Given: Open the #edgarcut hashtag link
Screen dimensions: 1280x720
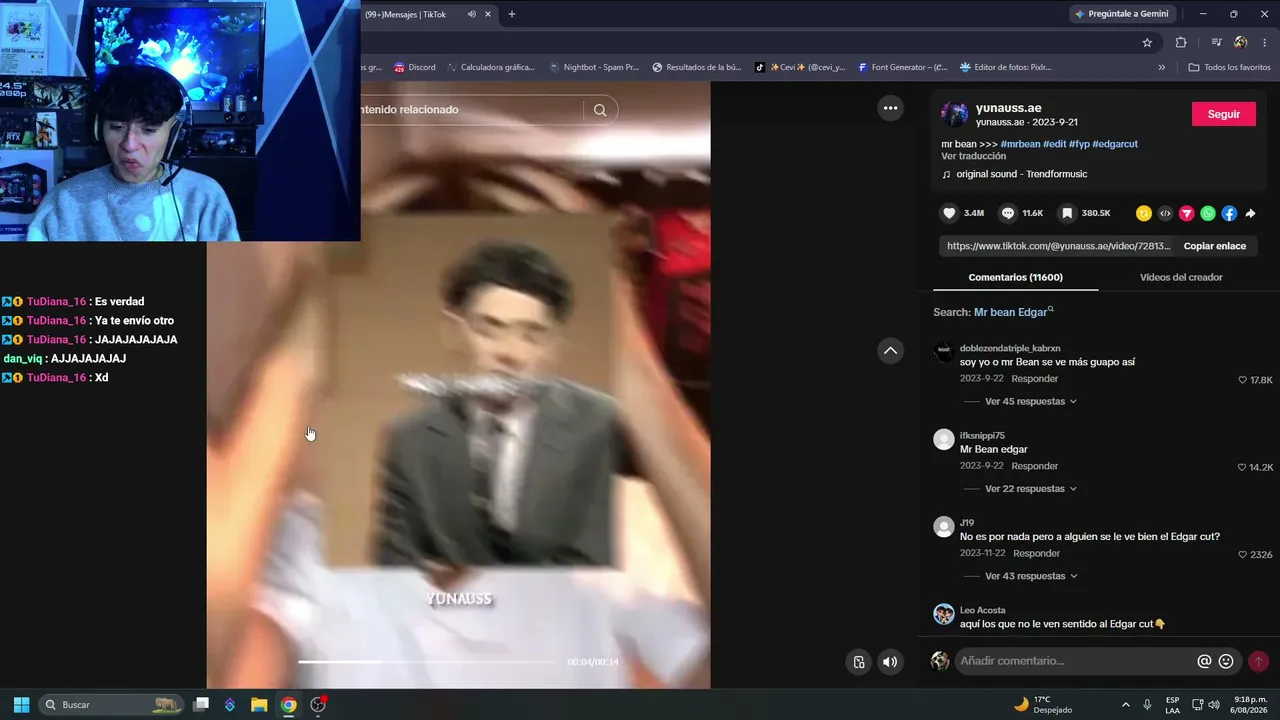Looking at the screenshot, I should pos(1115,144).
